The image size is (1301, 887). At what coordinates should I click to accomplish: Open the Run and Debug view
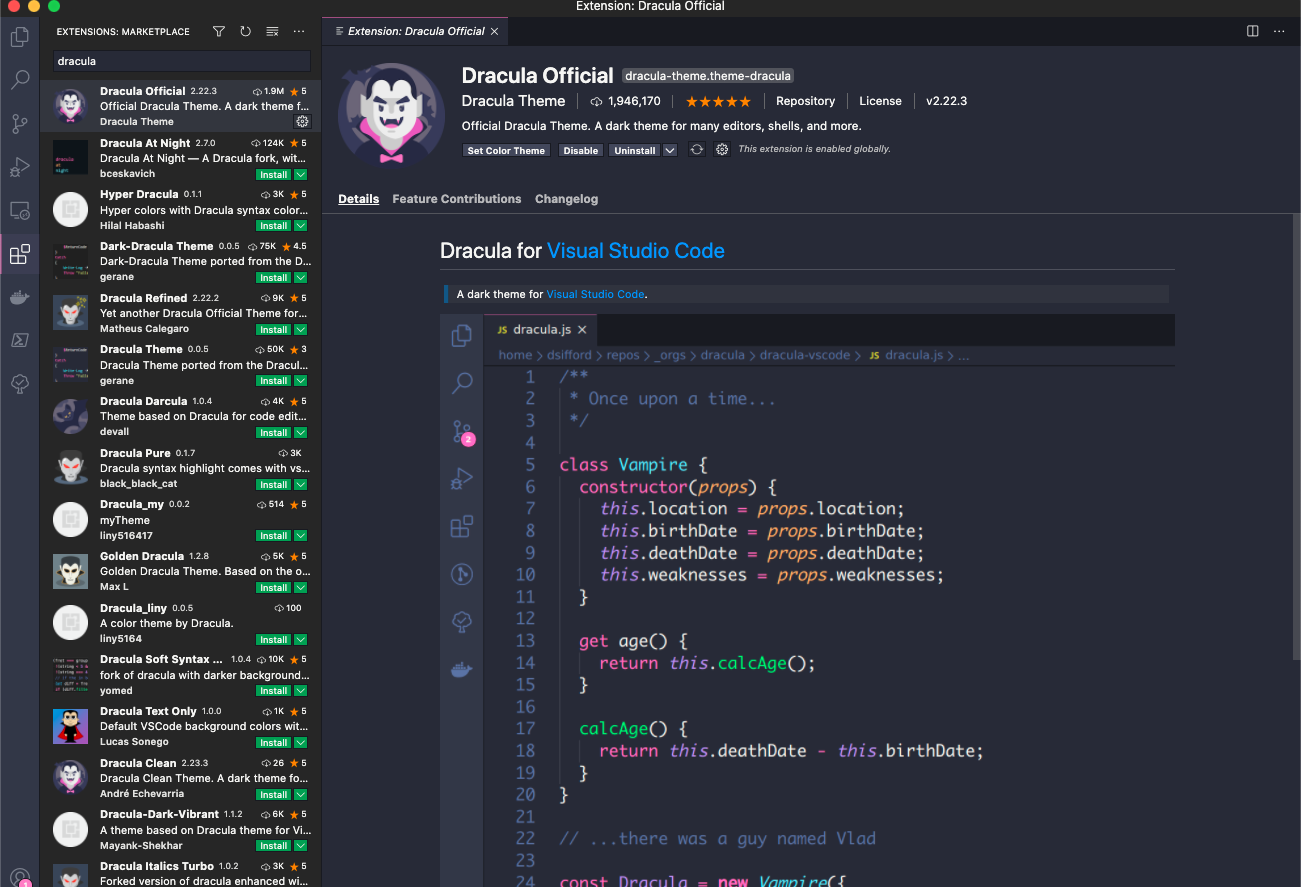click(19, 167)
